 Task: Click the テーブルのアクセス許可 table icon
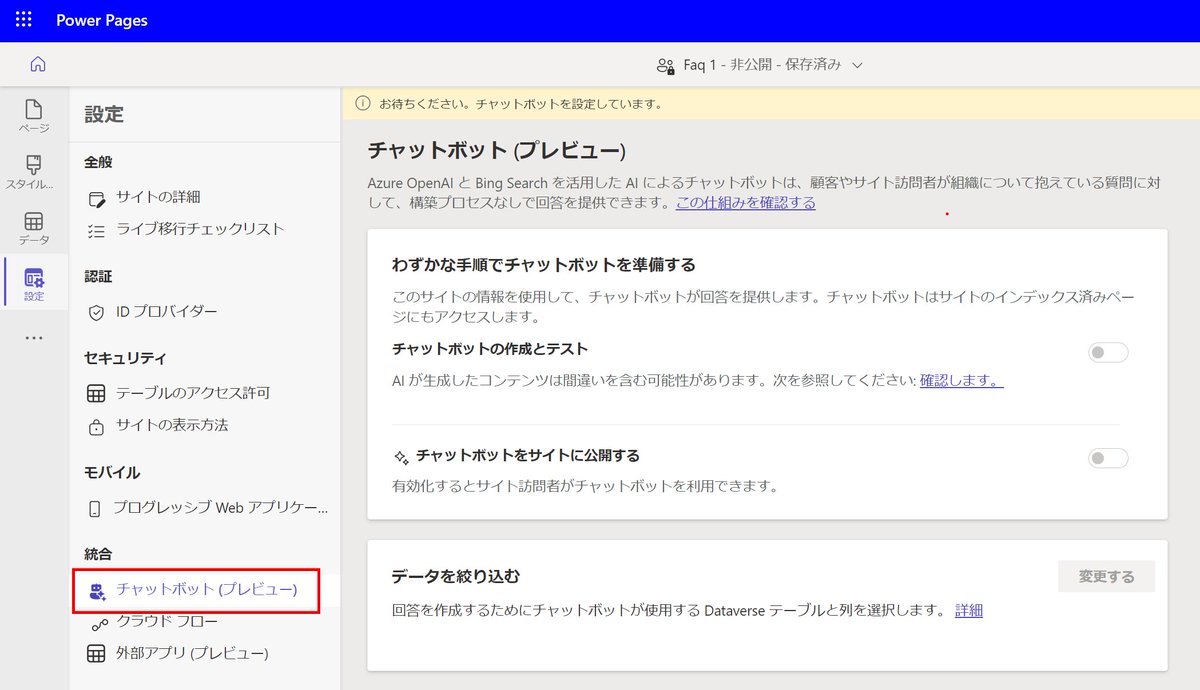click(x=96, y=393)
